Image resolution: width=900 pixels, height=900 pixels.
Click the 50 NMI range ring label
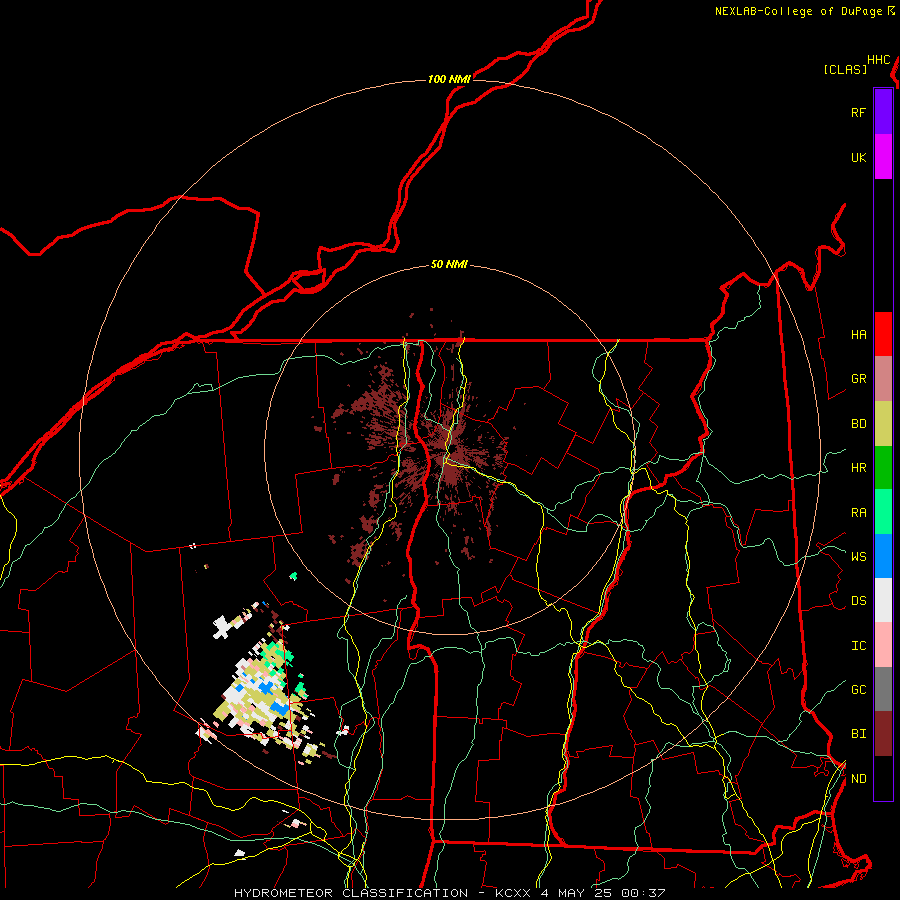(449, 264)
